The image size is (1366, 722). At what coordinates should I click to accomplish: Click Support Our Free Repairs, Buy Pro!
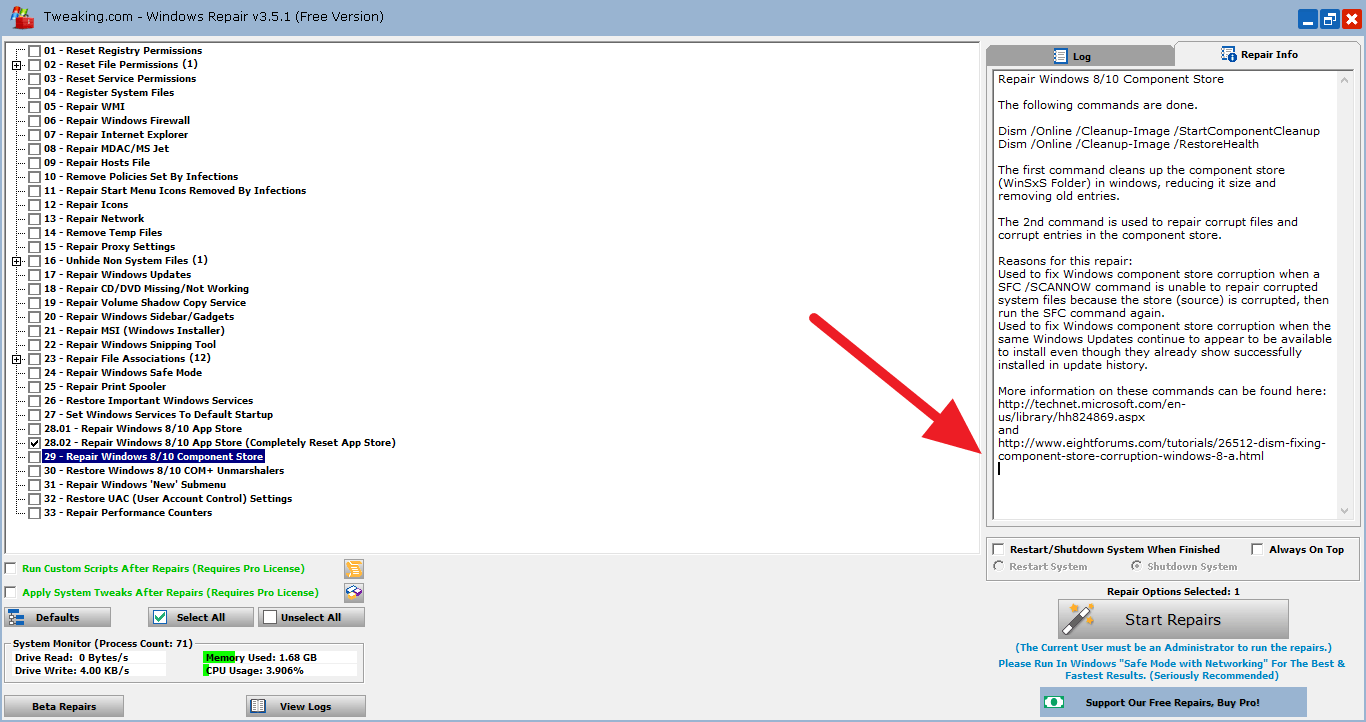(1173, 702)
